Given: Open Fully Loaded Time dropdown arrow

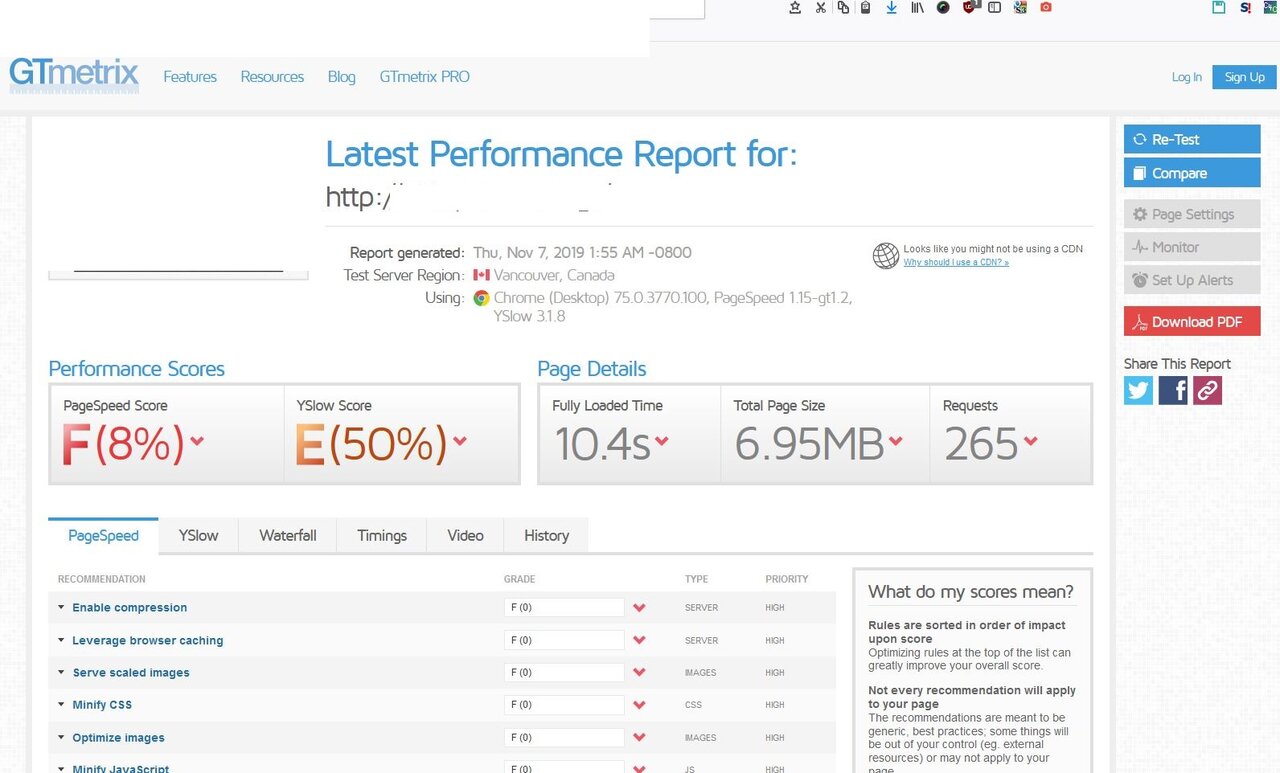Looking at the screenshot, I should [x=662, y=441].
